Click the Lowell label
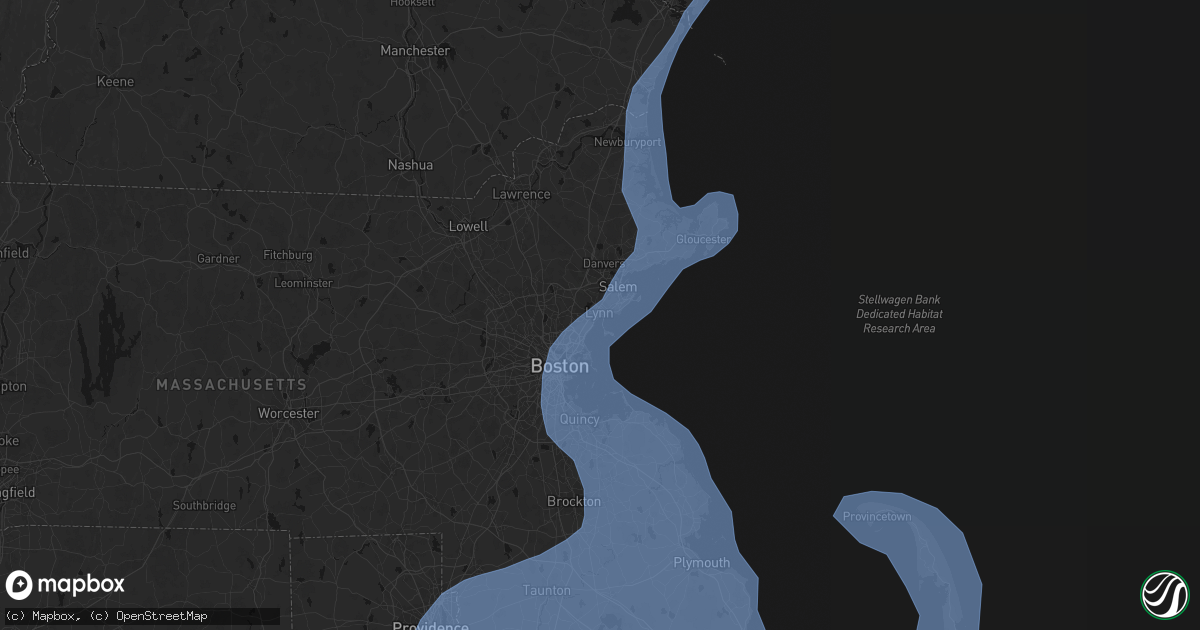This screenshot has height=630, width=1200. click(x=468, y=226)
